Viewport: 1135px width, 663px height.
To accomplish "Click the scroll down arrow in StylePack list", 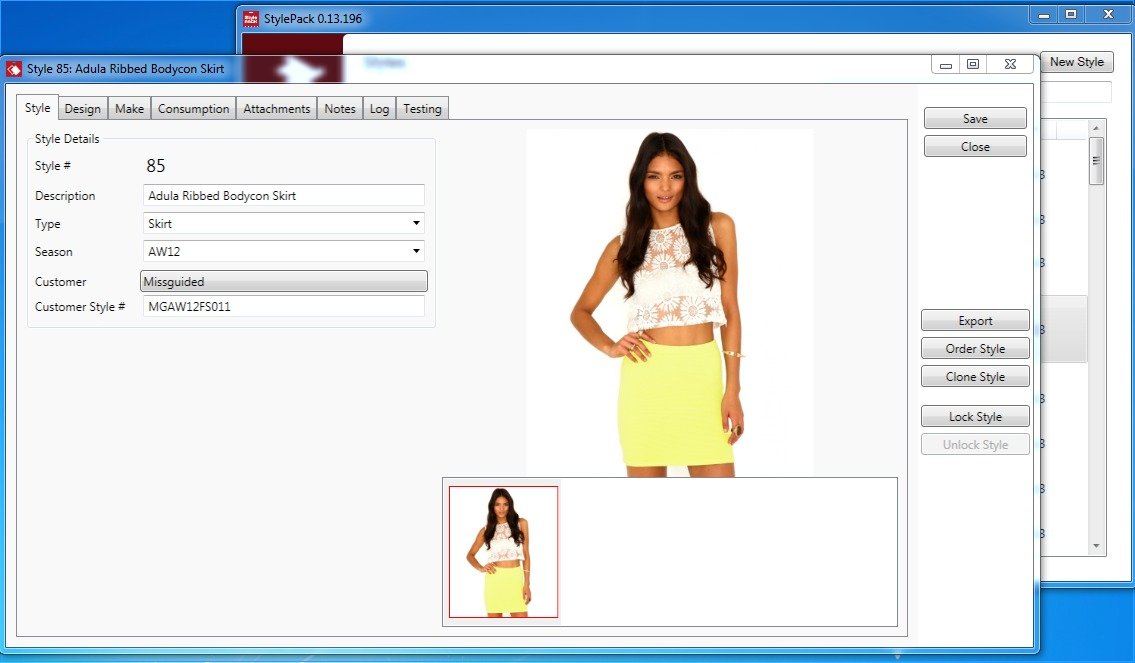I will pyautogui.click(x=1096, y=546).
